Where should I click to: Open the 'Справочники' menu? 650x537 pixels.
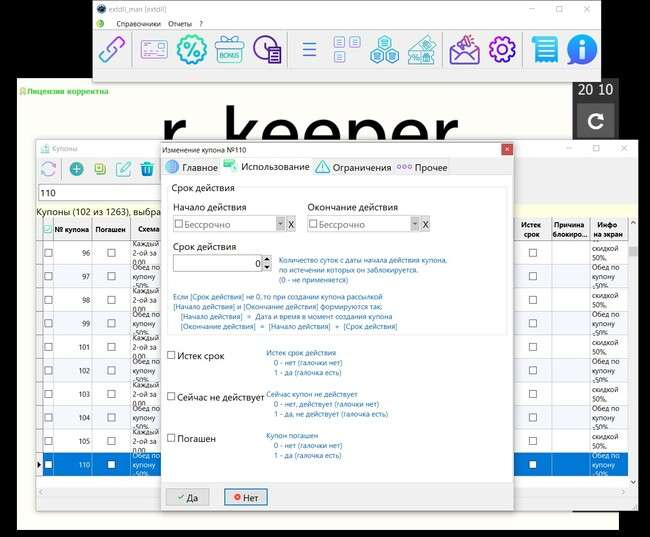pyautogui.click(x=138, y=23)
